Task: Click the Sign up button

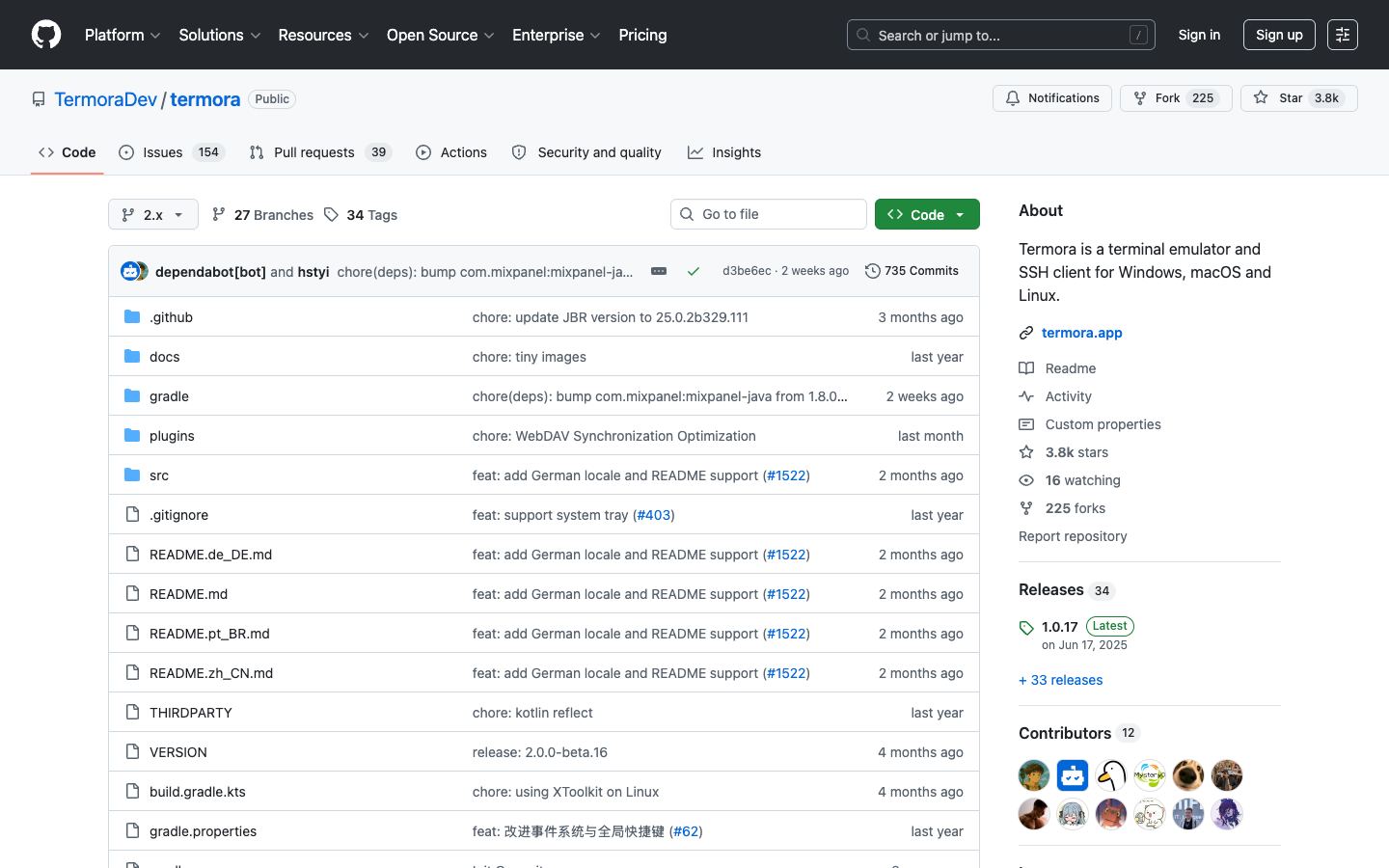Action: pyautogui.click(x=1279, y=35)
